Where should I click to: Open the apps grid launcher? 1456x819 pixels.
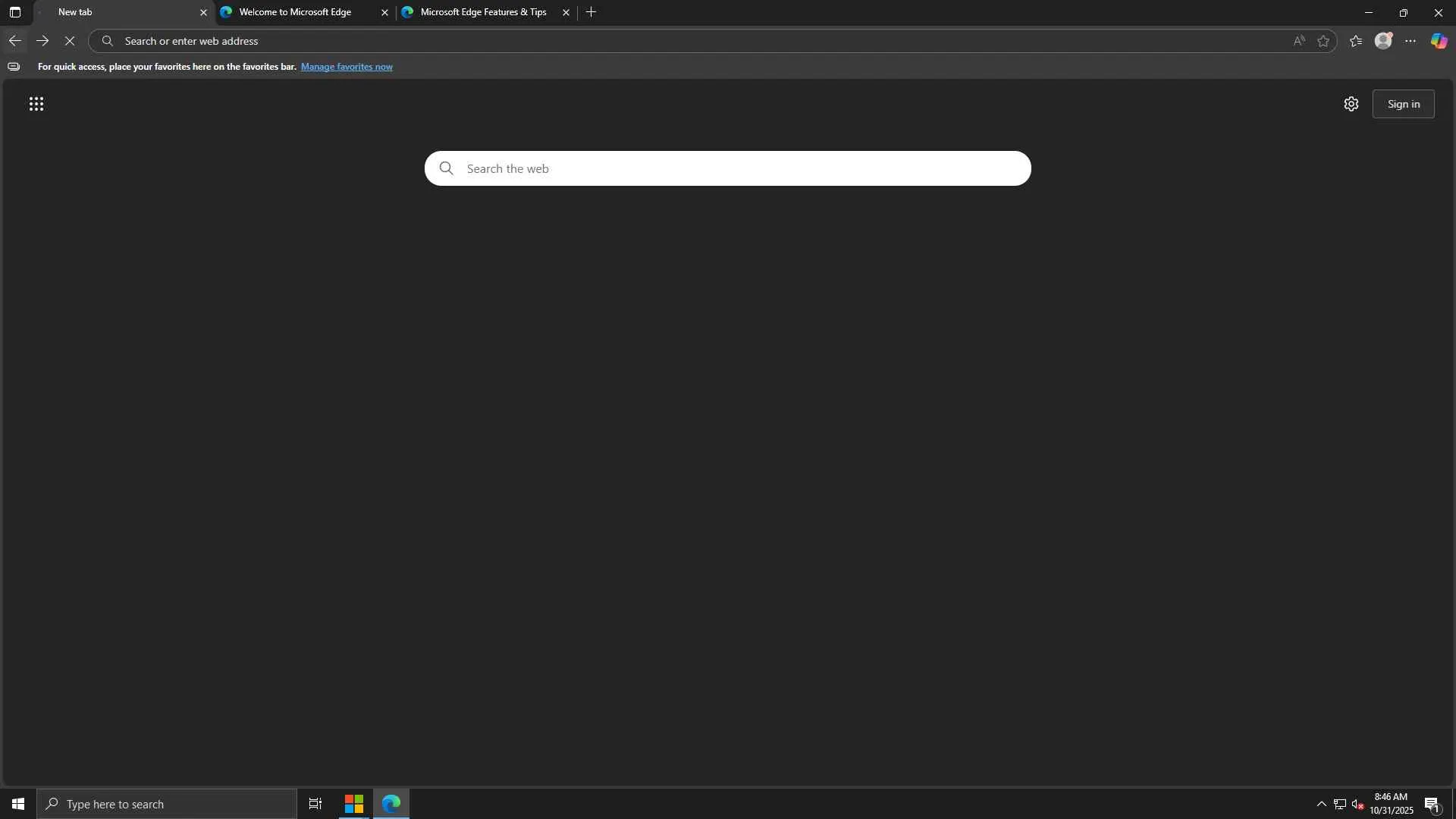(x=36, y=104)
